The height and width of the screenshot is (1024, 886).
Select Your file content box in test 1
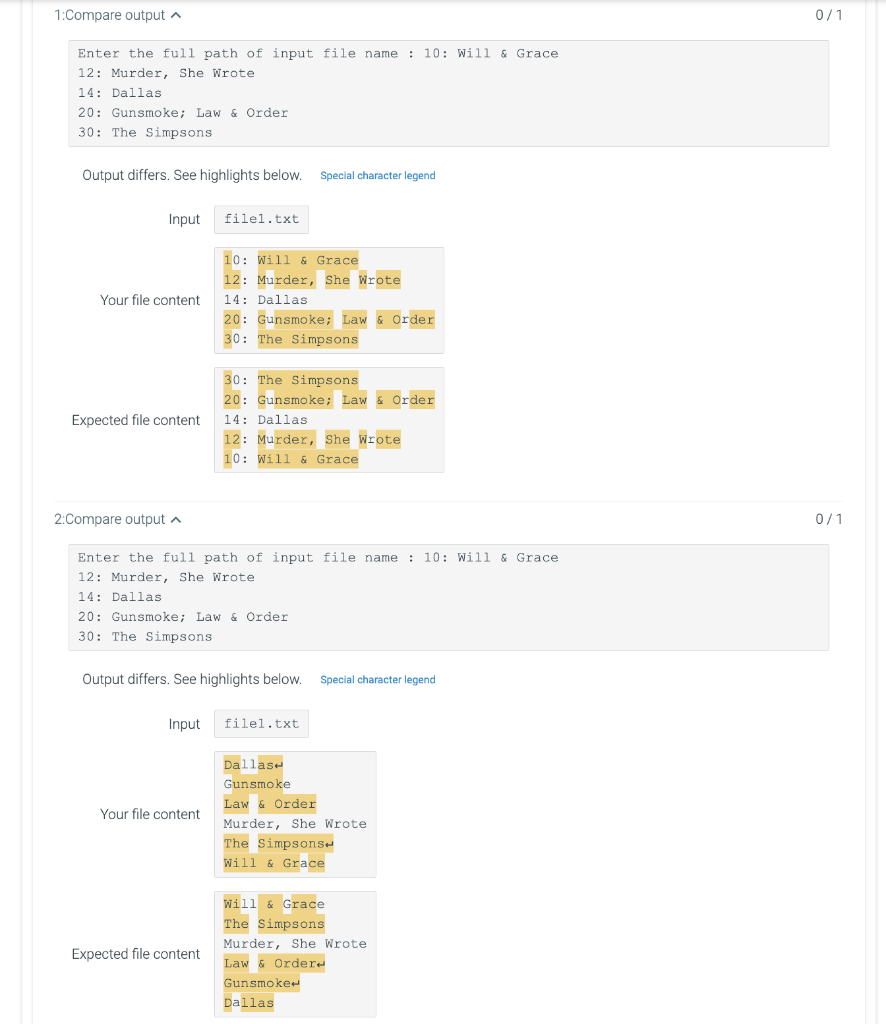click(x=328, y=300)
